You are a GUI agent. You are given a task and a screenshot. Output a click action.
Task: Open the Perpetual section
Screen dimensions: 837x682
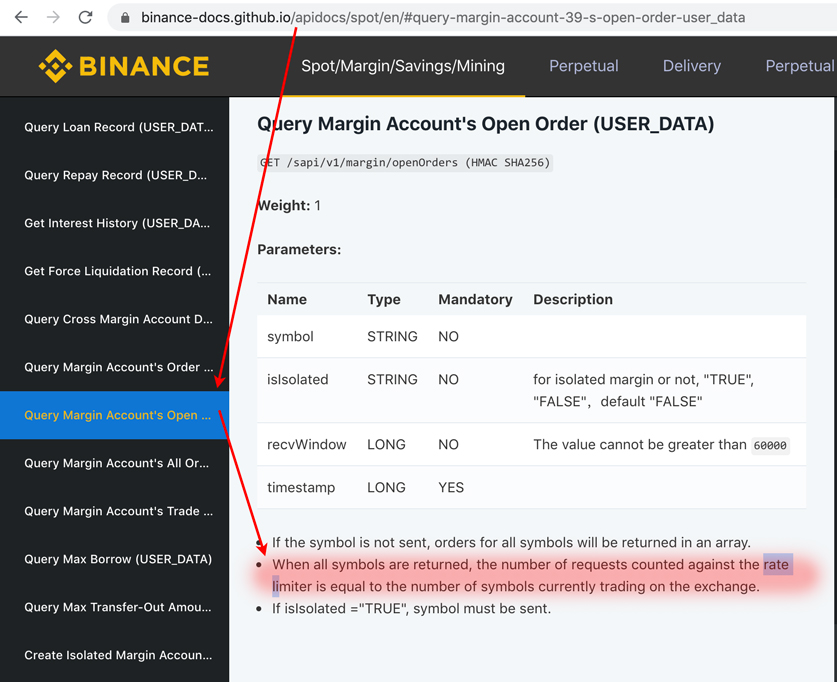[x=583, y=65]
